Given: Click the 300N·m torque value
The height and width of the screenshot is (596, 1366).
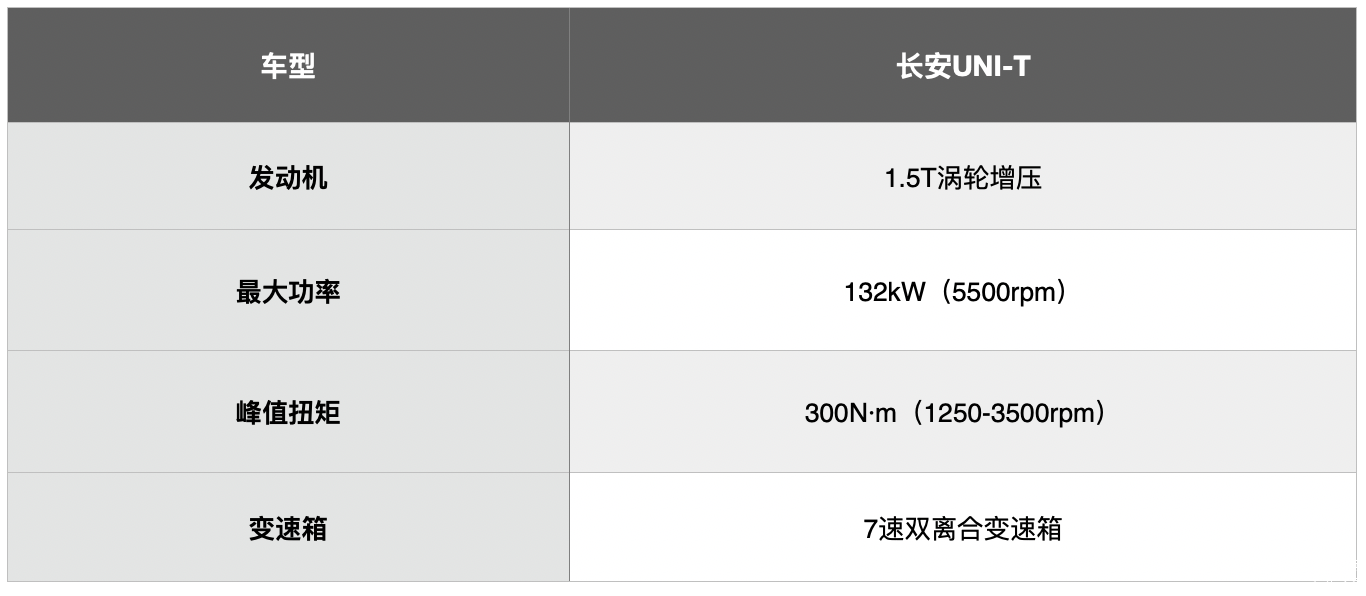Looking at the screenshot, I should (850, 413).
